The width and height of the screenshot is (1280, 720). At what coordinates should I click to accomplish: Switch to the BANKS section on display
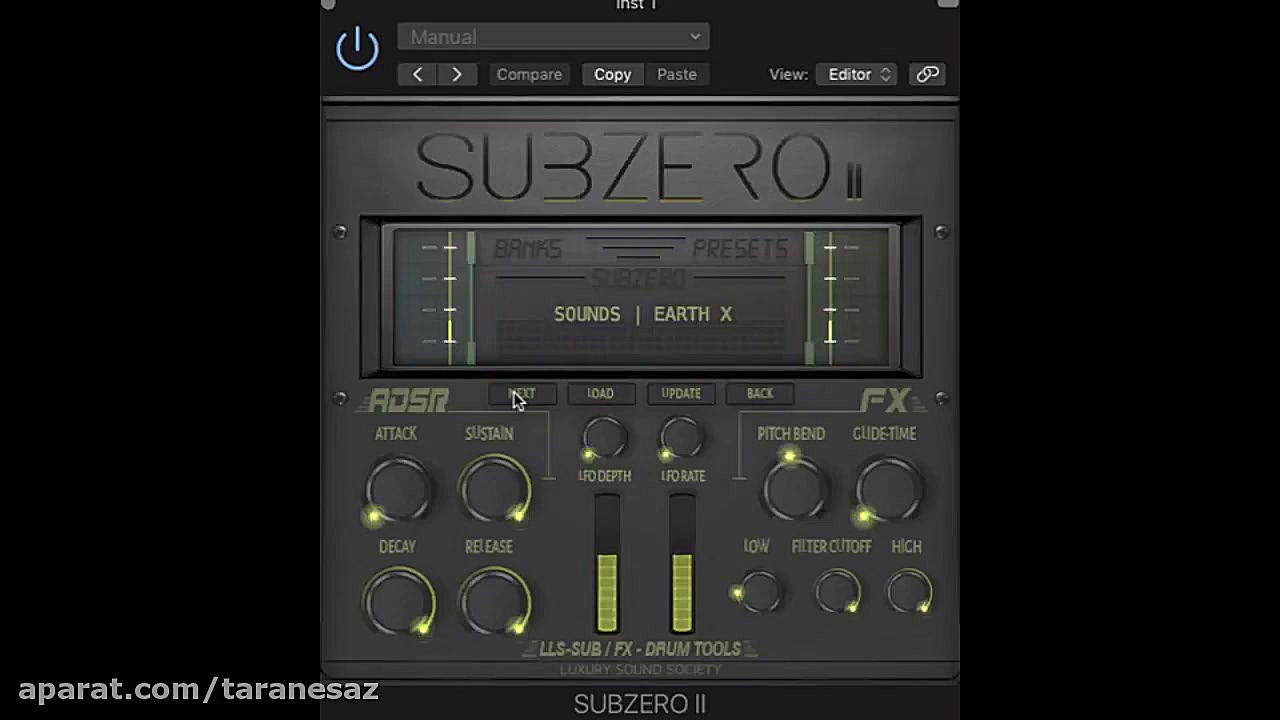pyautogui.click(x=527, y=249)
